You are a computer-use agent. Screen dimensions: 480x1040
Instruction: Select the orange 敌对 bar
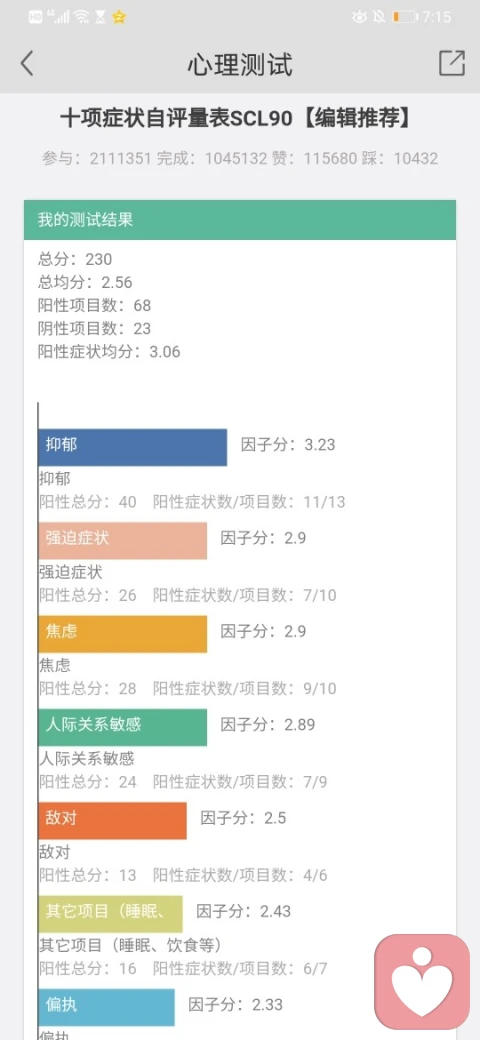[113, 820]
